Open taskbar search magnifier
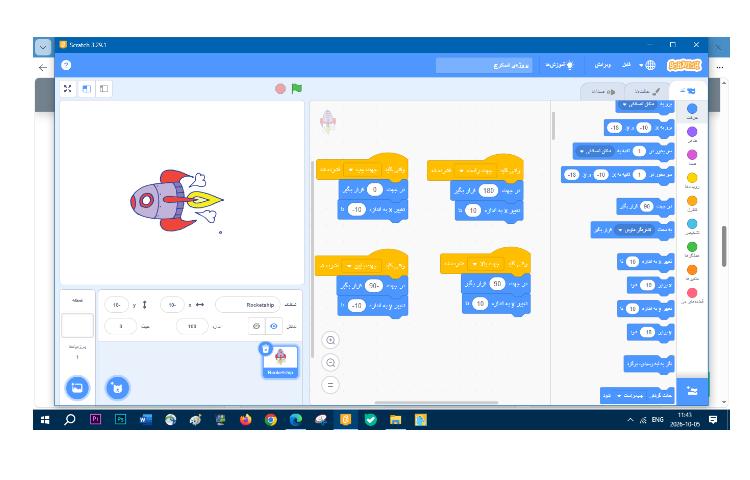 click(69, 420)
